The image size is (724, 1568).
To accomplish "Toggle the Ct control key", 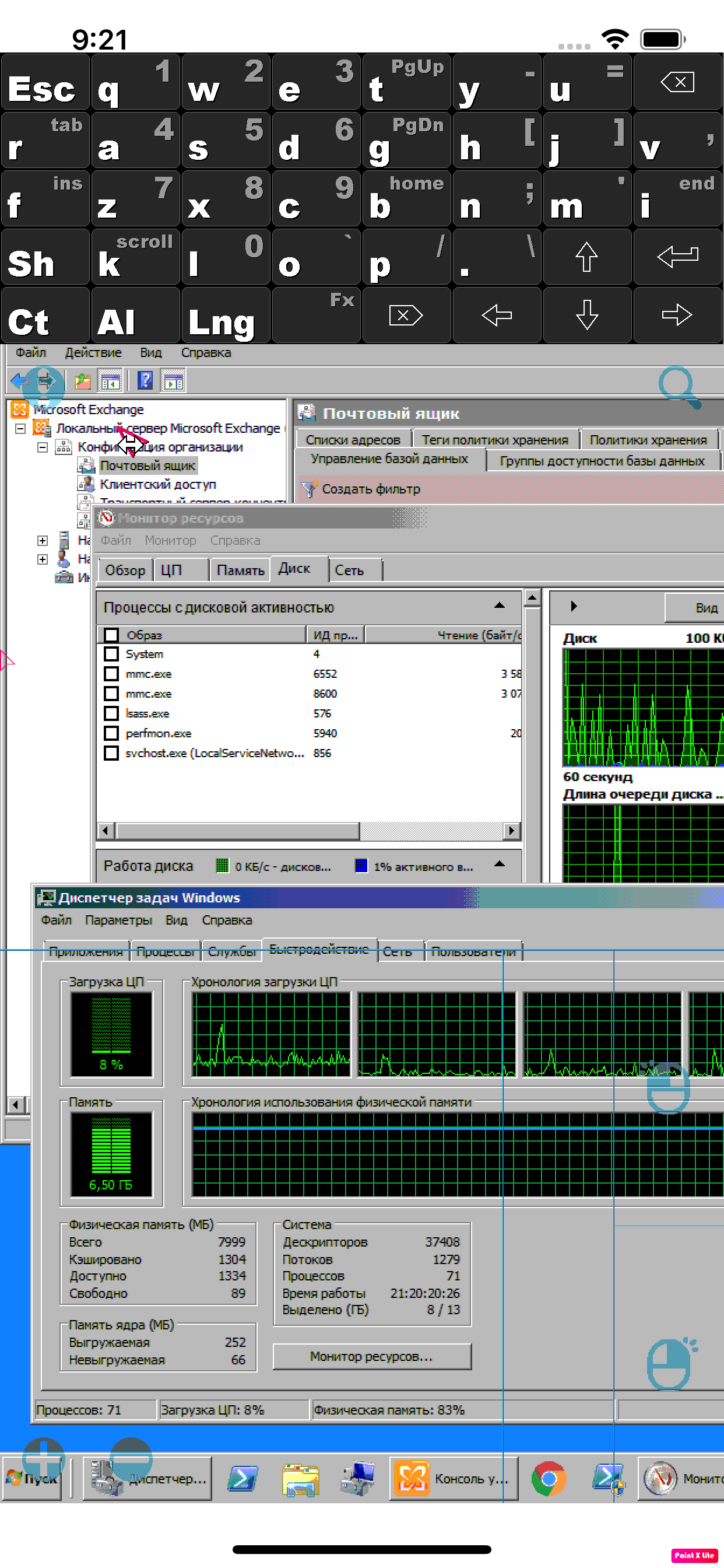I will point(45,316).
